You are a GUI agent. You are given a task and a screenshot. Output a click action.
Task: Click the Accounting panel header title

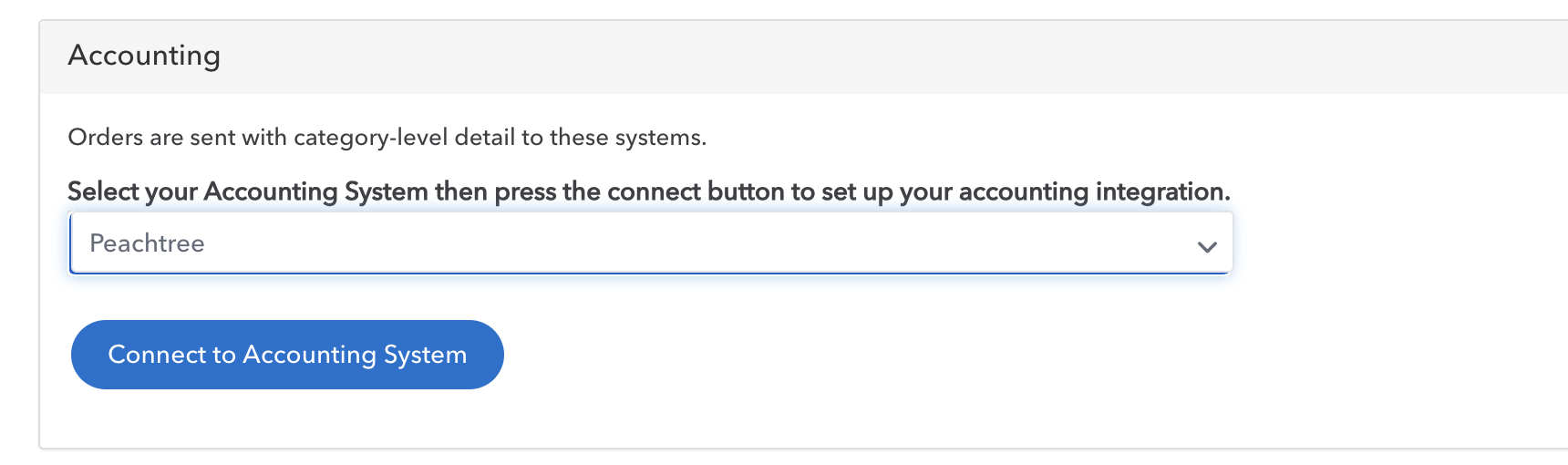[144, 56]
